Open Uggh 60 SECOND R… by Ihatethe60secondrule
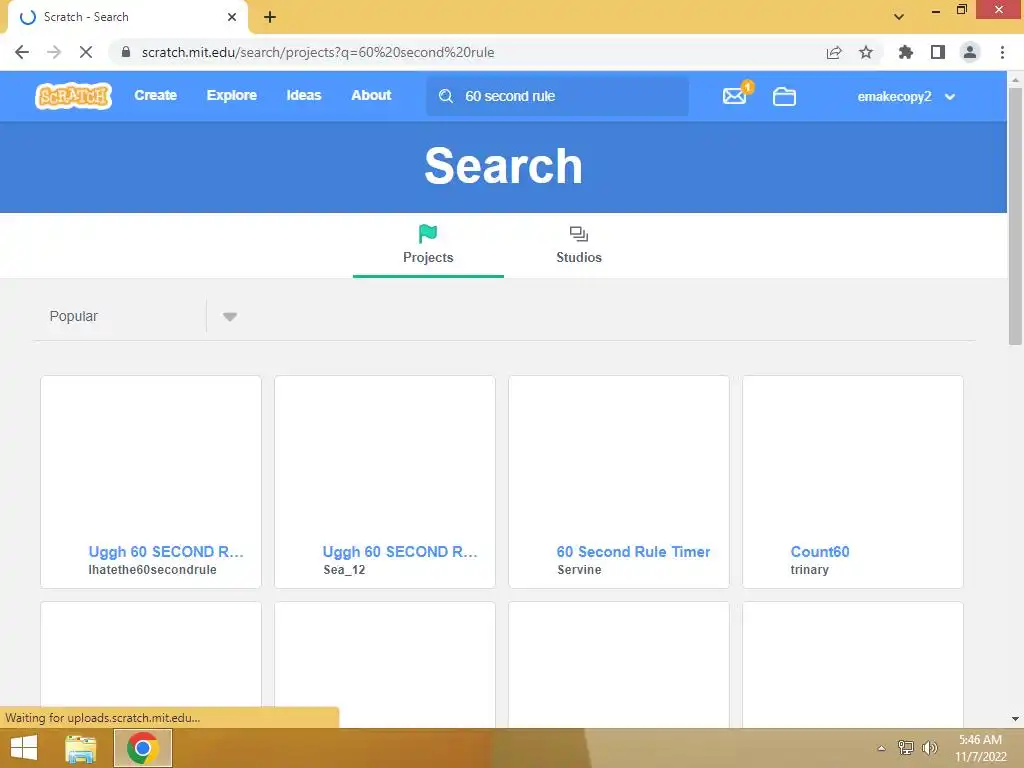The width and height of the screenshot is (1024, 768). click(166, 552)
